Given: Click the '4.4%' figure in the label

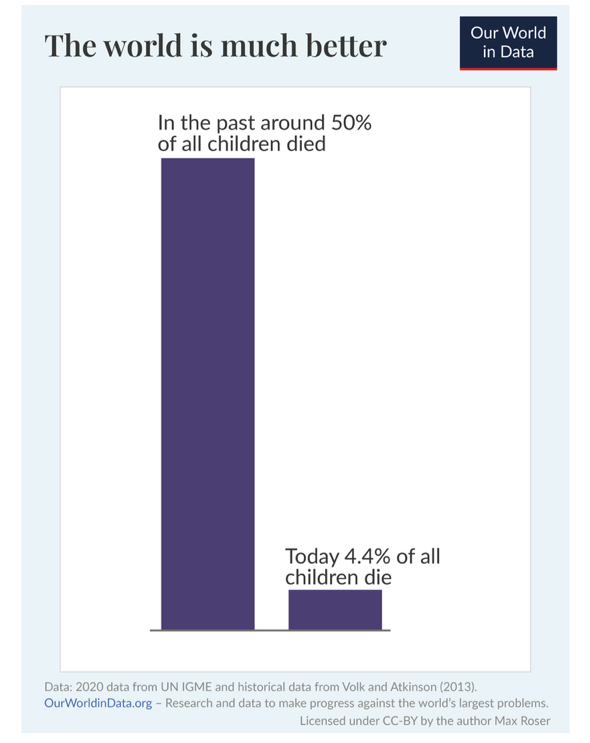Looking at the screenshot, I should [367, 556].
